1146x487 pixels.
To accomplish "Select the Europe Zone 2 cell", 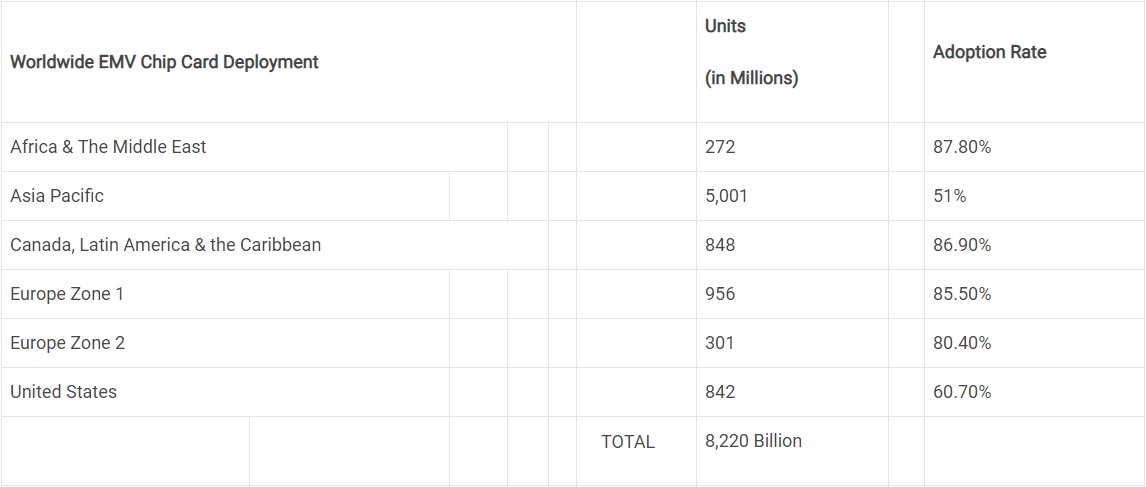I will coord(68,343).
